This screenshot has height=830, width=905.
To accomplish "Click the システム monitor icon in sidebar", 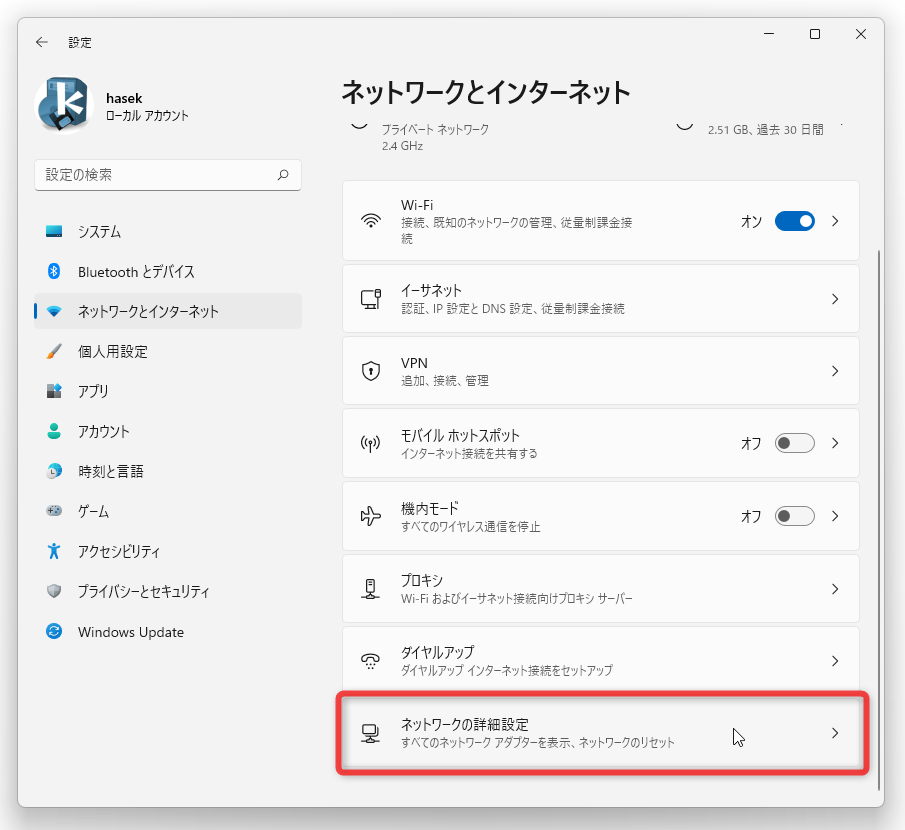I will [x=54, y=231].
